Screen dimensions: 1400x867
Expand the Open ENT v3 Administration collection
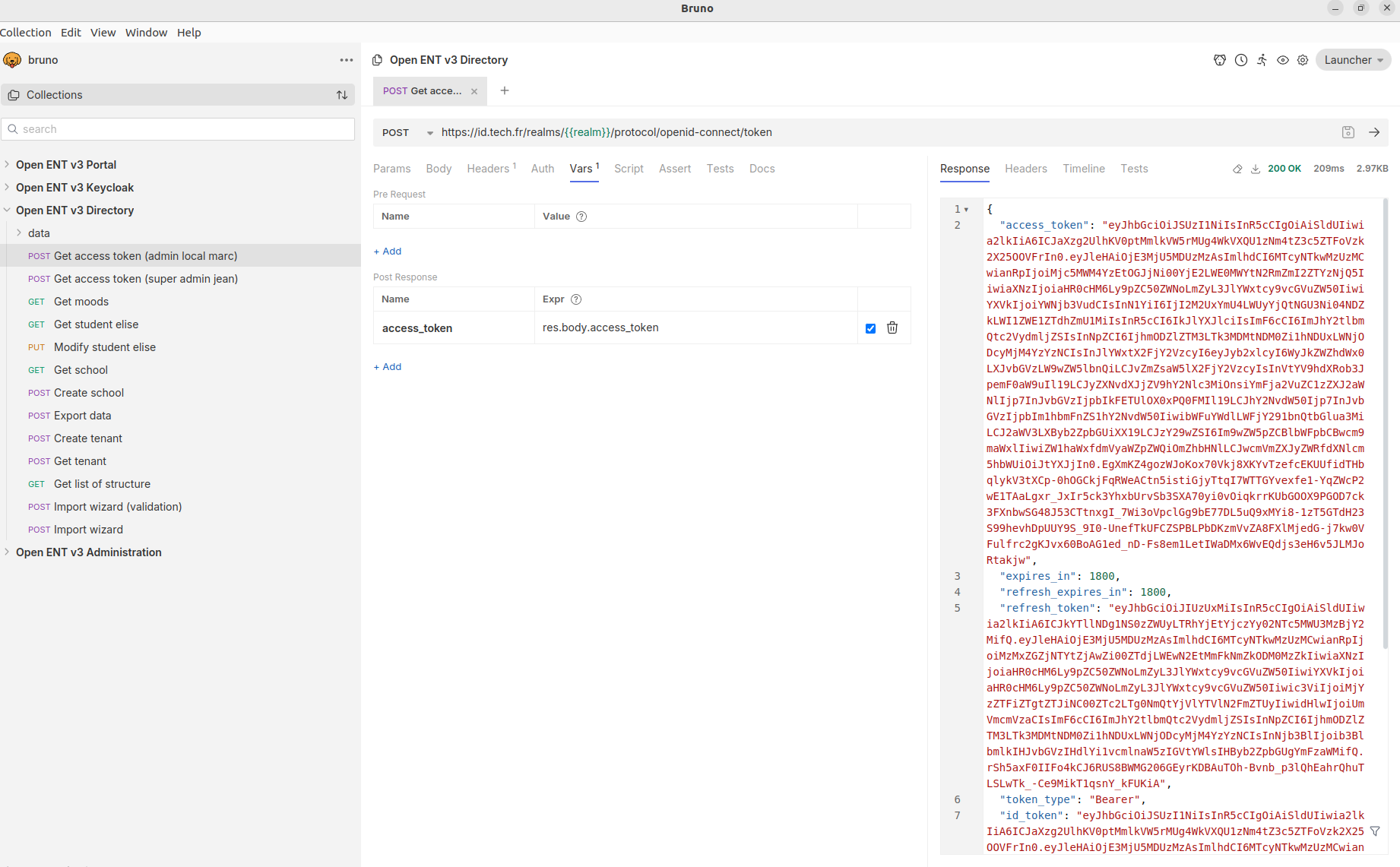(x=7, y=552)
